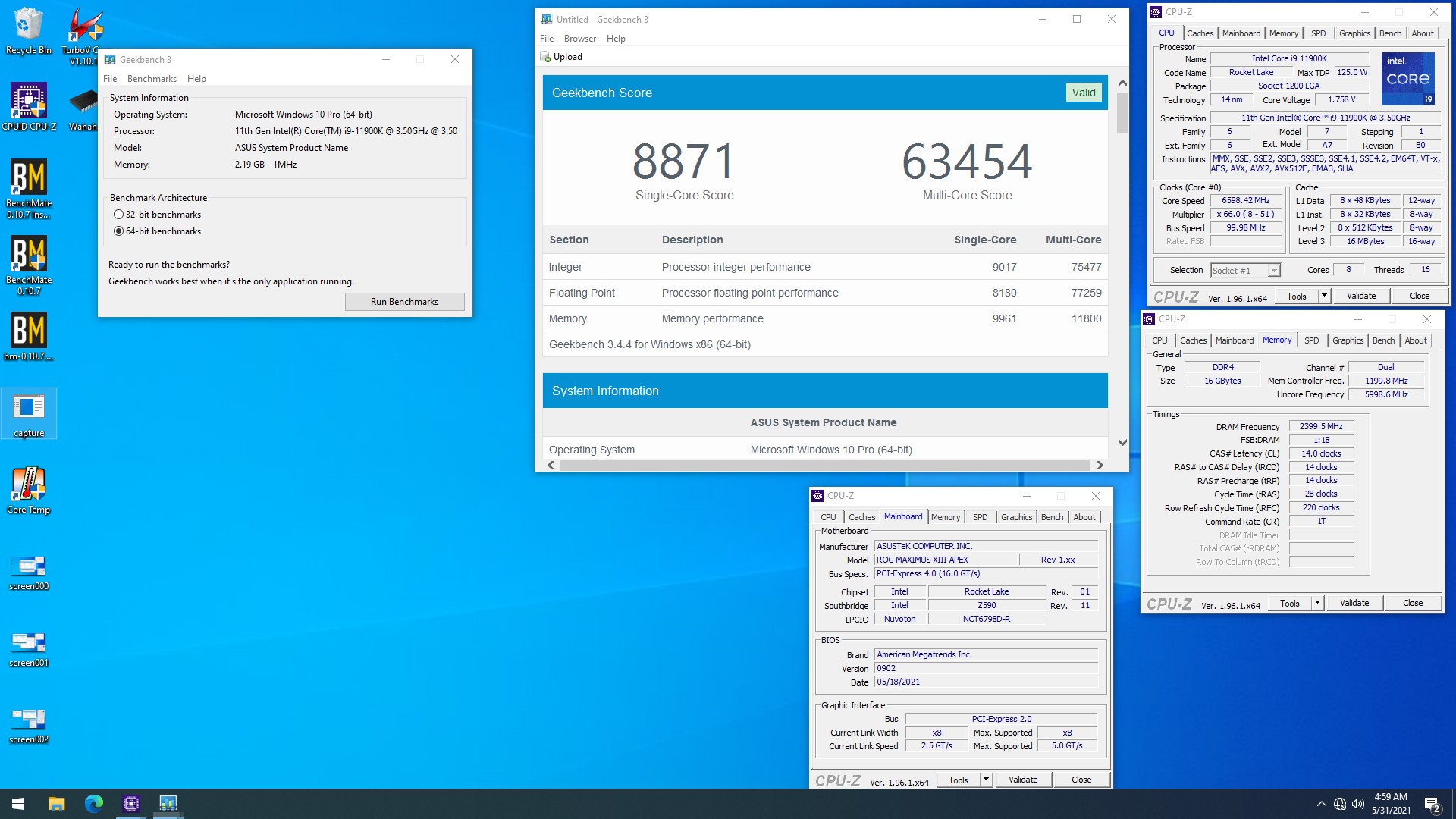
Task: Open the screen002 desktop file
Action: click(29, 726)
